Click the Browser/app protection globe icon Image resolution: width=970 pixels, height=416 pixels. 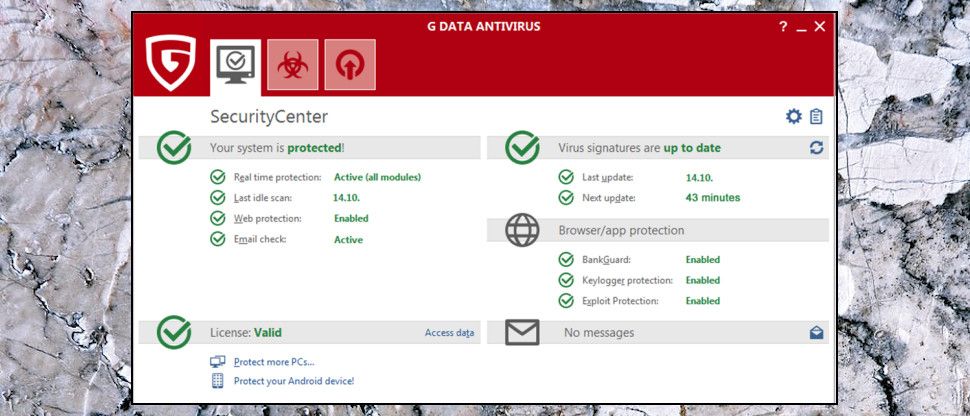click(x=522, y=230)
